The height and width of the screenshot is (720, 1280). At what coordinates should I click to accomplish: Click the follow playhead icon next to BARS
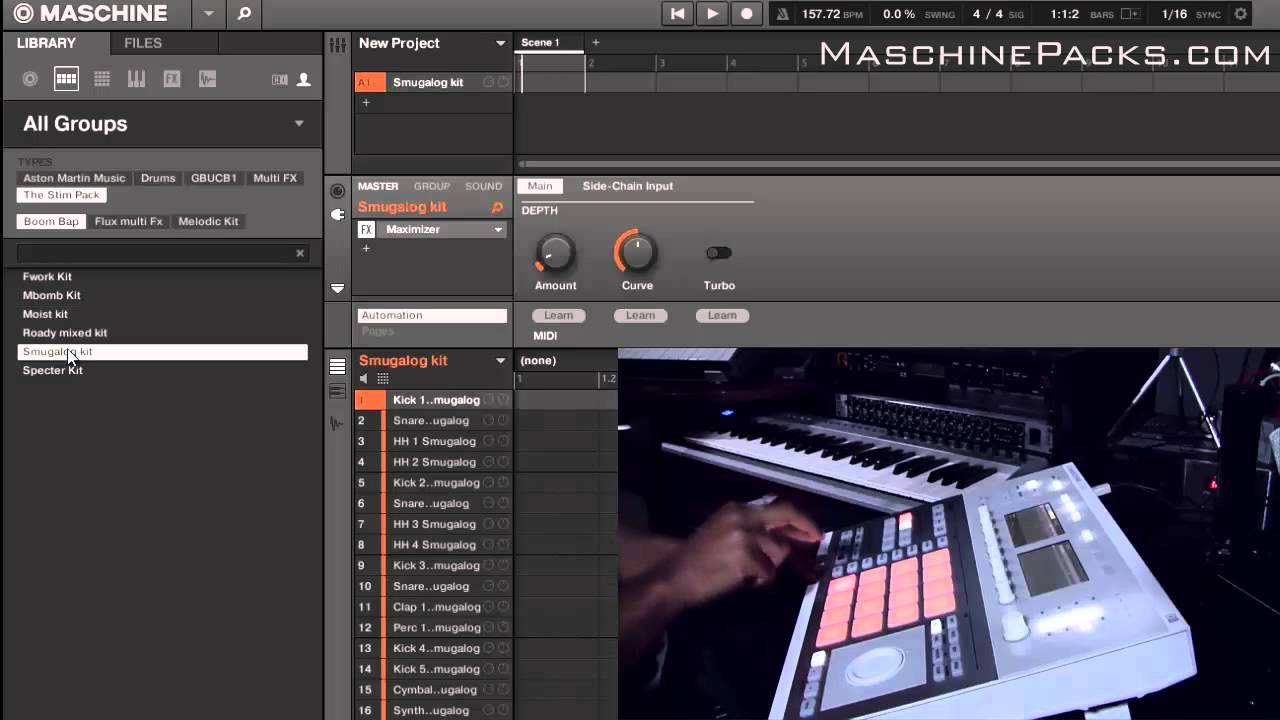point(1130,14)
